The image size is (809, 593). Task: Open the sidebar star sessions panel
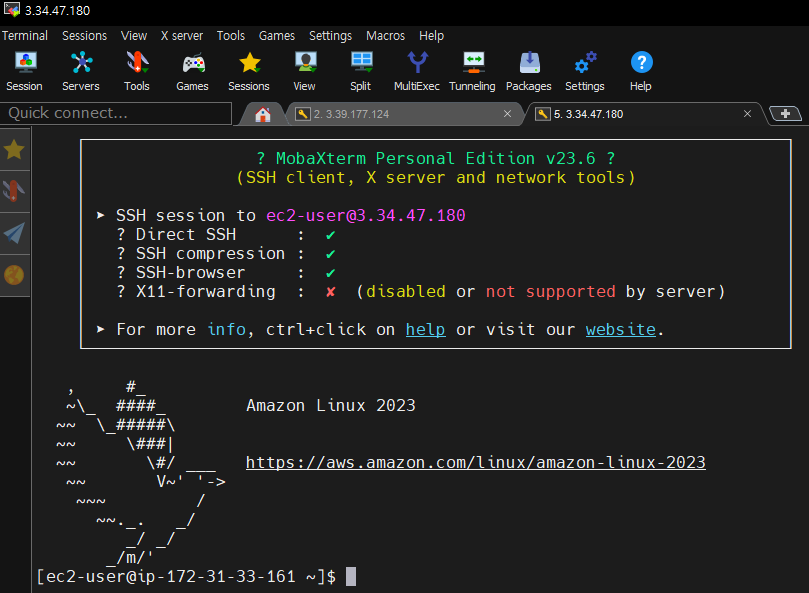click(x=14, y=150)
